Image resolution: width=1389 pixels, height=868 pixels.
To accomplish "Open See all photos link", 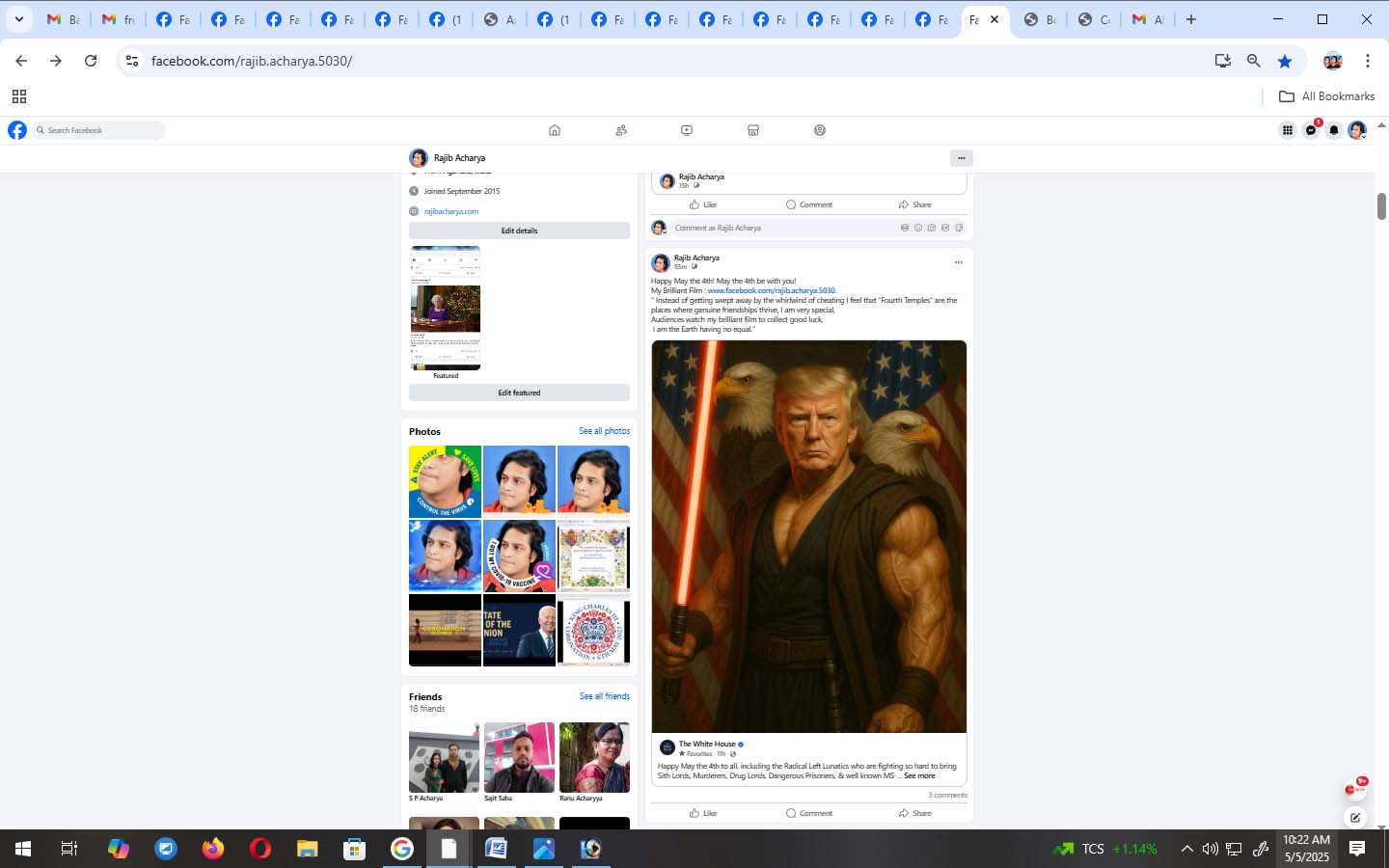I will (604, 431).
